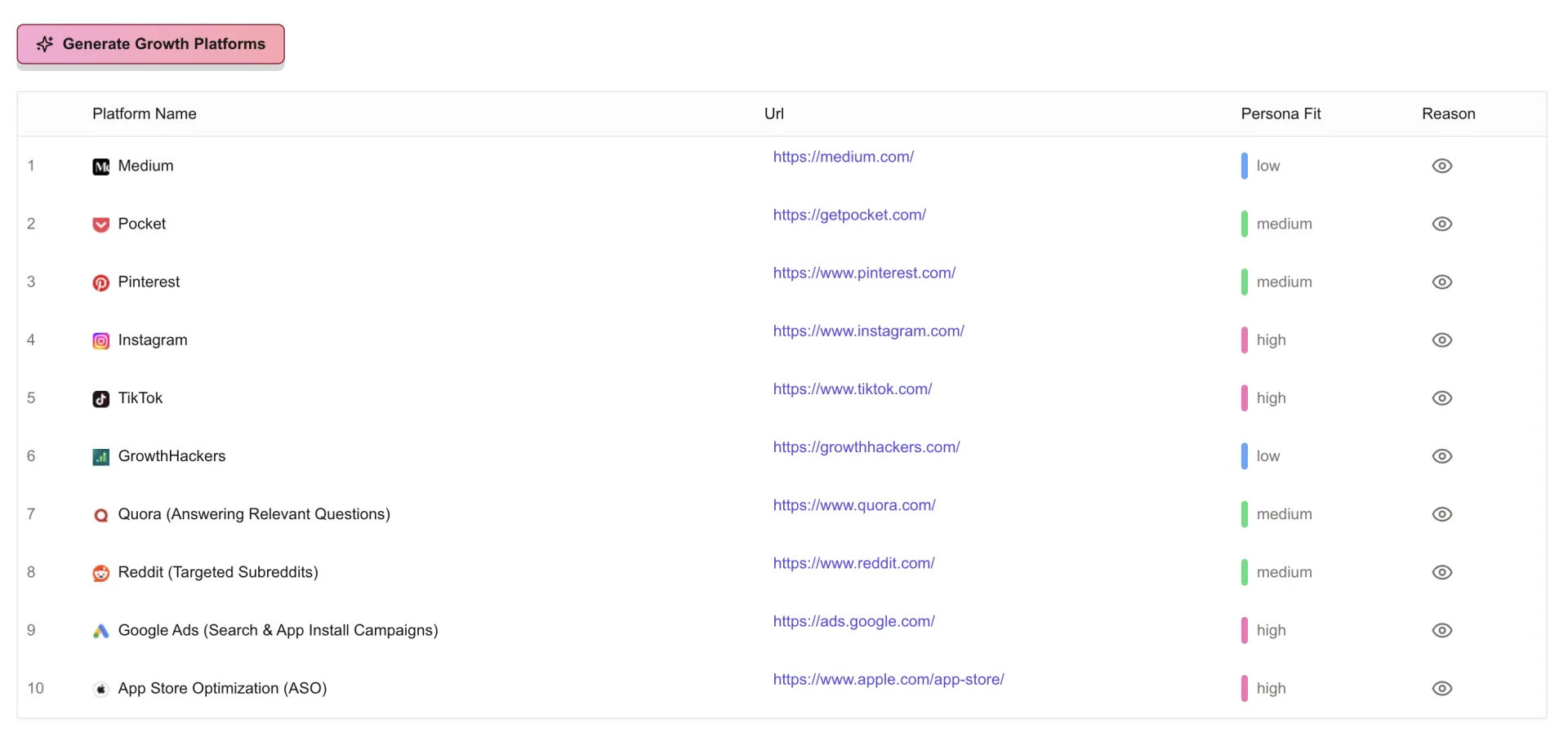The image size is (1568, 737).
Task: View reason for Reddit row
Action: coord(1442,572)
